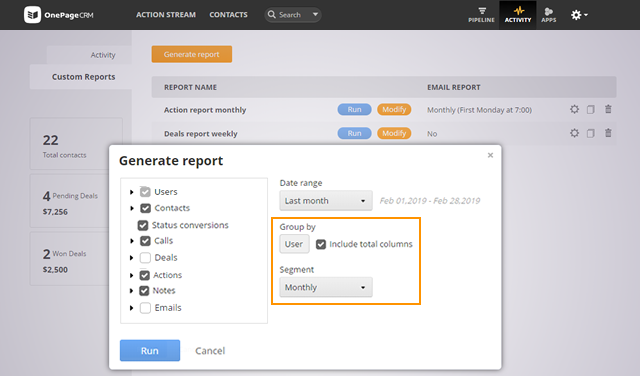The height and width of the screenshot is (376, 640).
Task: Click the orange Generate report button
Action: coord(192,54)
